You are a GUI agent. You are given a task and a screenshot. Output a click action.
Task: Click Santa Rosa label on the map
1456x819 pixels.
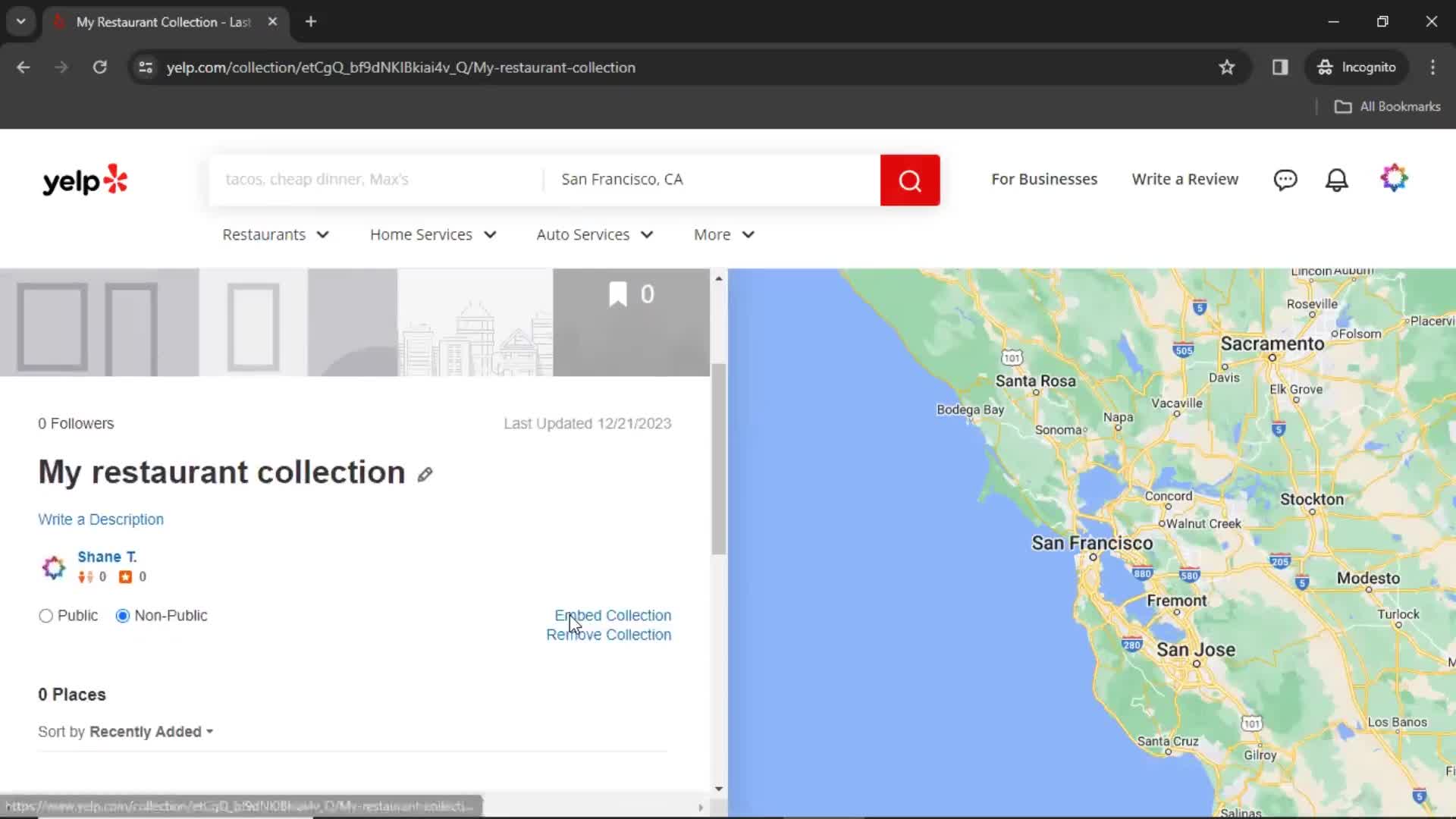pos(1035,381)
